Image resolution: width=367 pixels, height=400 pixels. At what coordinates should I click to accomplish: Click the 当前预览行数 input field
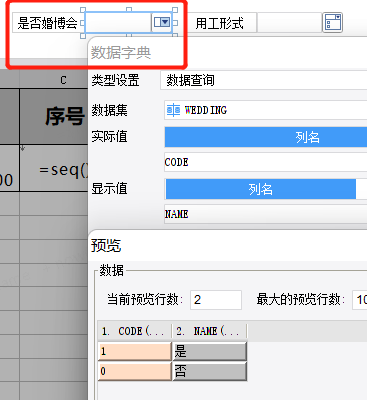tap(216, 300)
